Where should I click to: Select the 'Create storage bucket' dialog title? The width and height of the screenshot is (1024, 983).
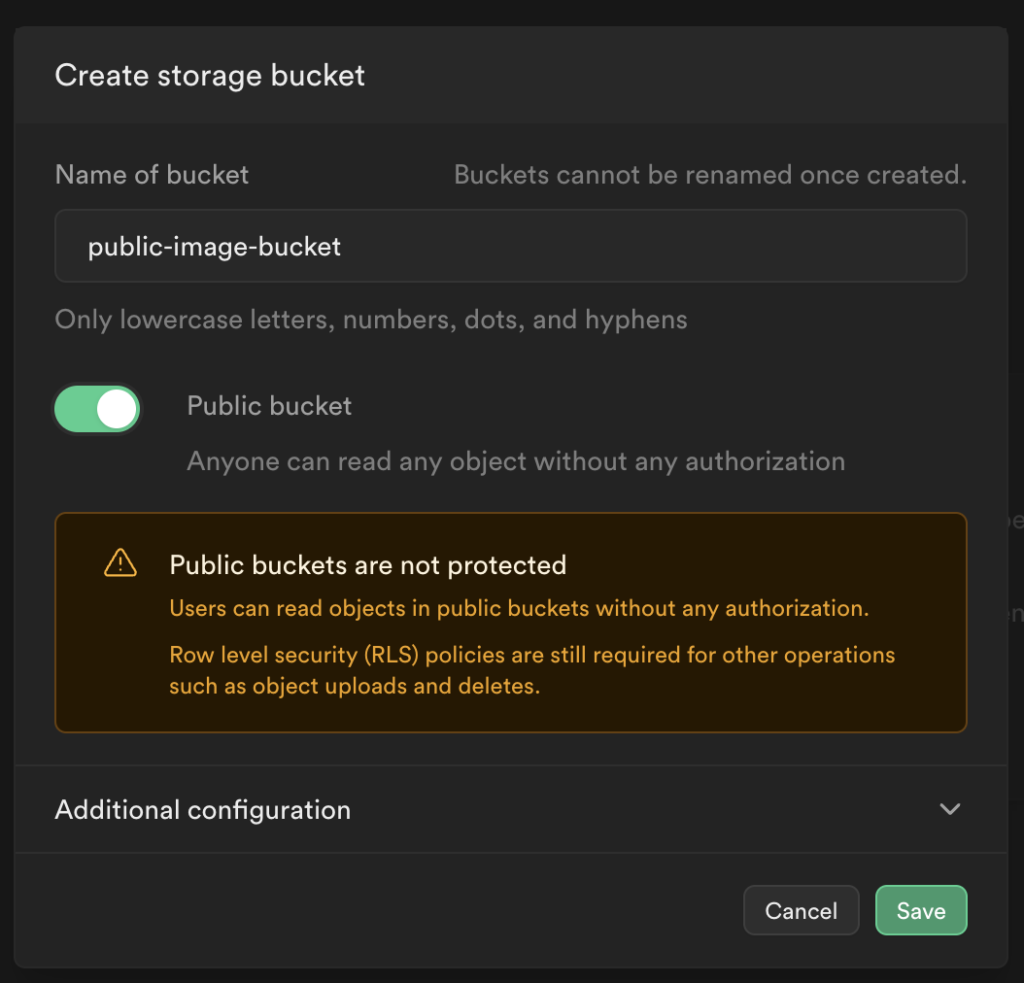(210, 76)
